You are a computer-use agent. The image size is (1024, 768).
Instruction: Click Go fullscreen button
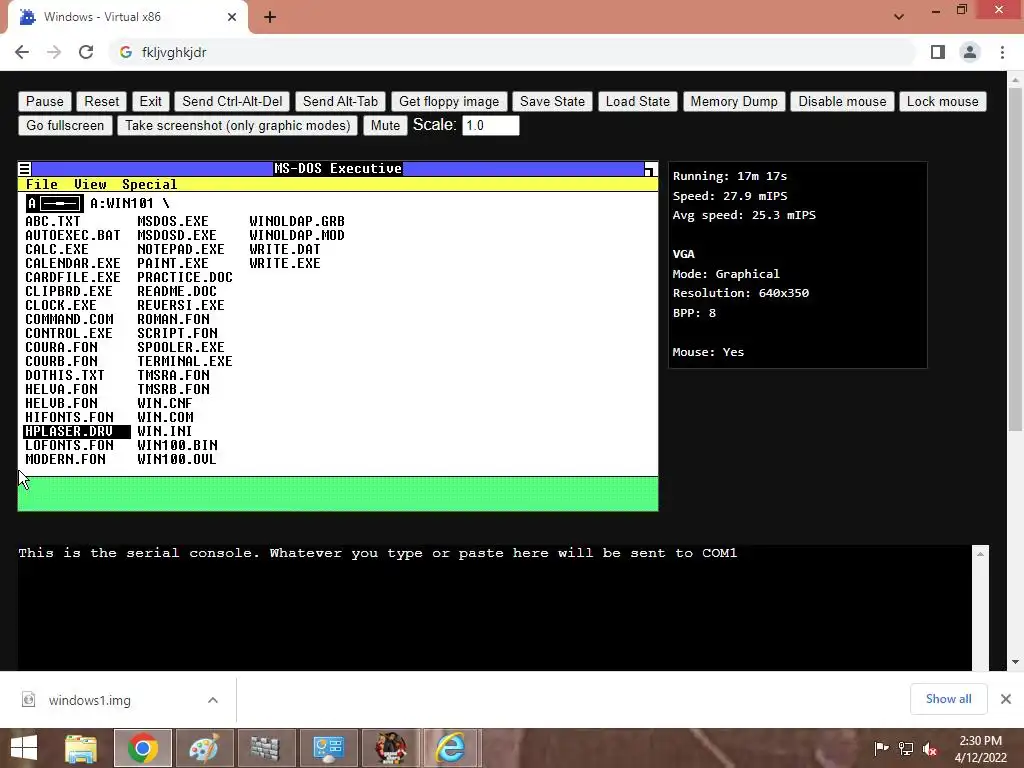pyautogui.click(x=65, y=125)
